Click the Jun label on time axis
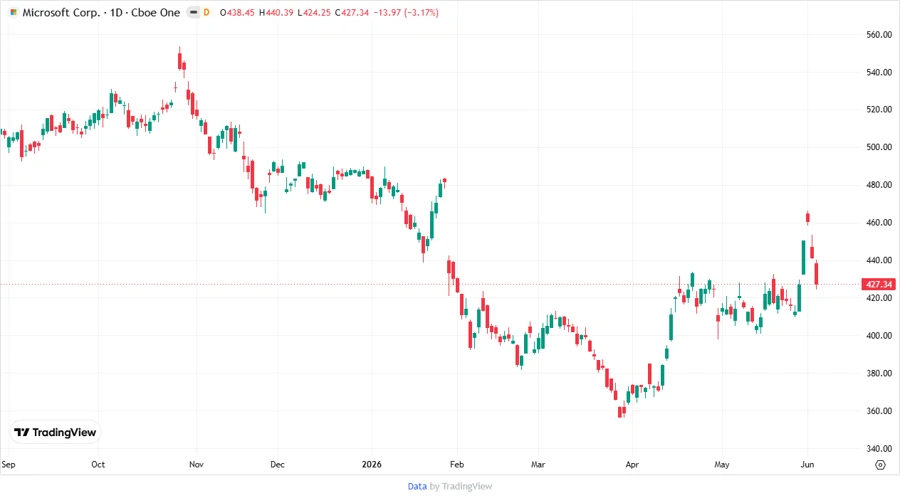 (x=807, y=465)
